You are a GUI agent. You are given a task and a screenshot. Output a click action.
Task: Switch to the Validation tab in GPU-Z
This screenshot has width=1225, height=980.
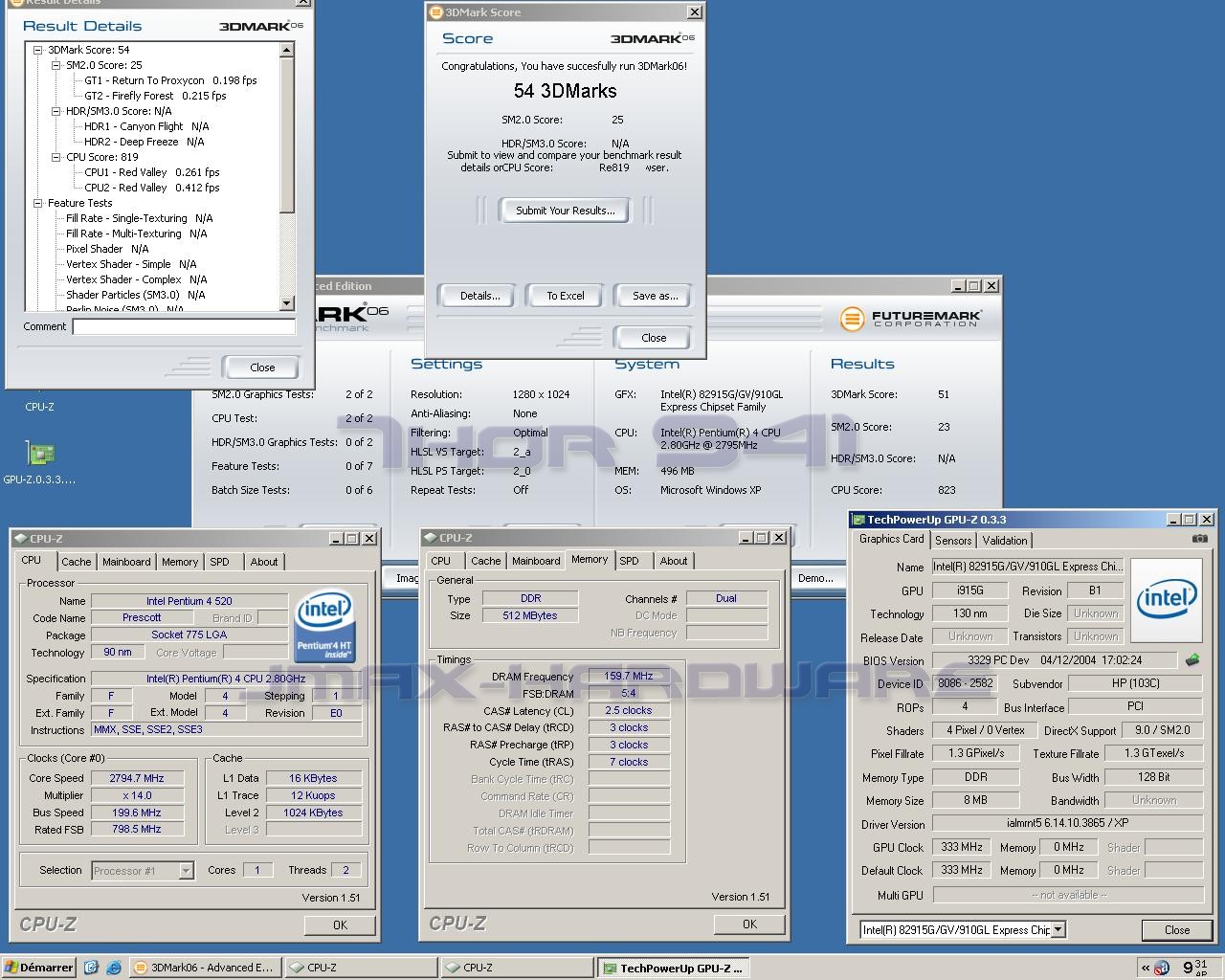pyautogui.click(x=1005, y=541)
